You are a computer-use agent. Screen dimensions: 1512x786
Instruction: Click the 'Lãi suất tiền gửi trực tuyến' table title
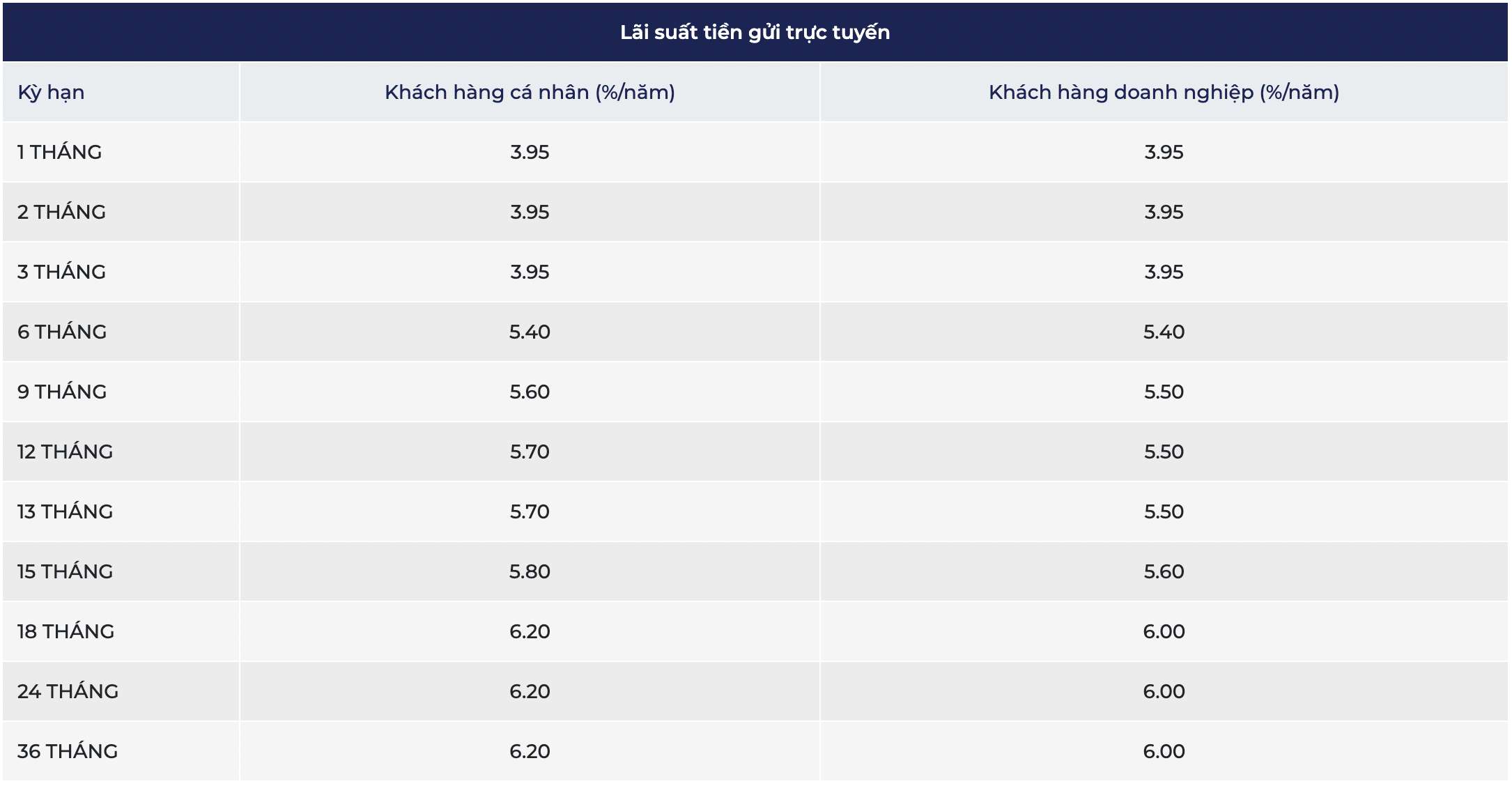(x=755, y=33)
